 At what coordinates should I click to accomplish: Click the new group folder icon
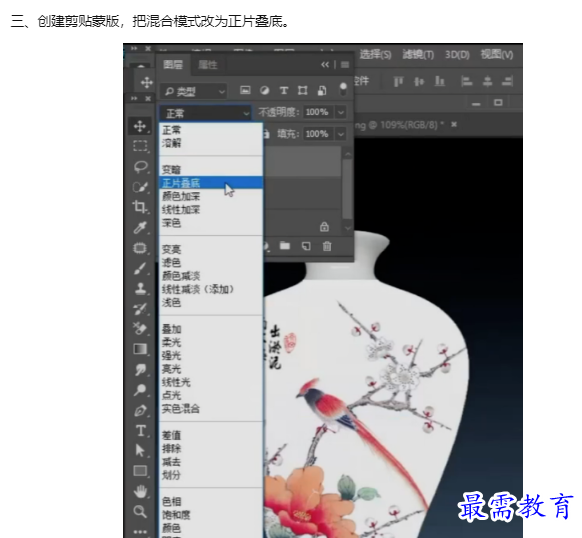click(285, 246)
